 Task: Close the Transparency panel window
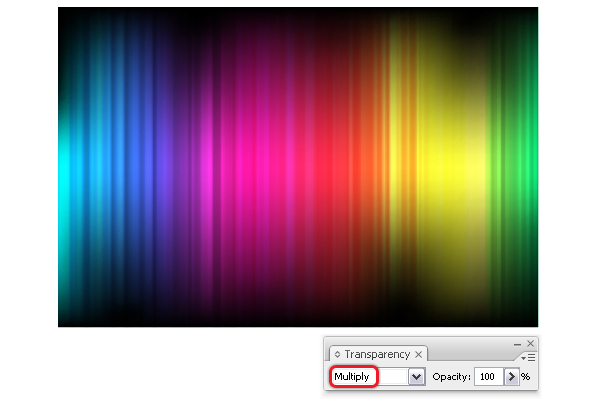click(x=530, y=344)
